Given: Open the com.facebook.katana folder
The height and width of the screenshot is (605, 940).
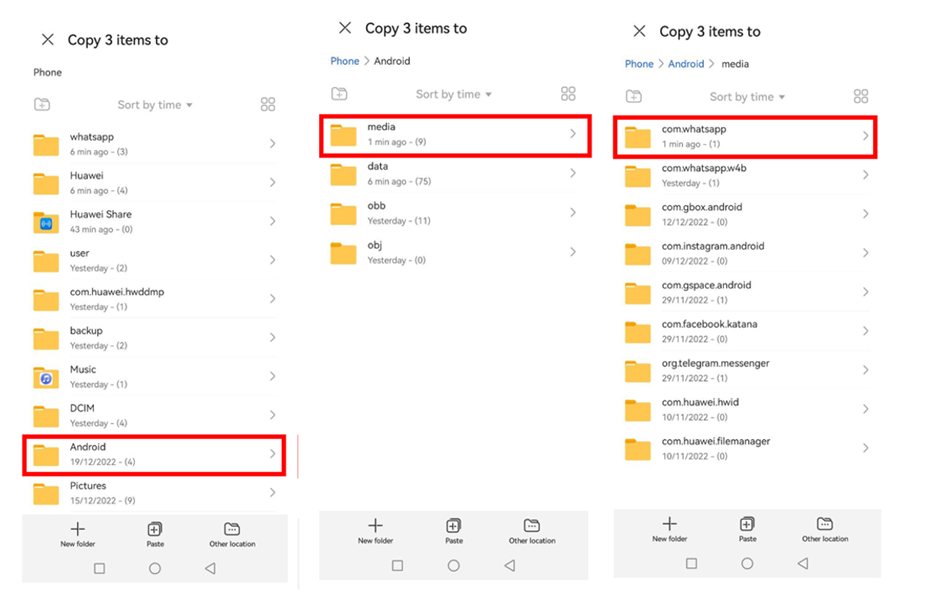Looking at the screenshot, I should pyautogui.click(x=748, y=331).
